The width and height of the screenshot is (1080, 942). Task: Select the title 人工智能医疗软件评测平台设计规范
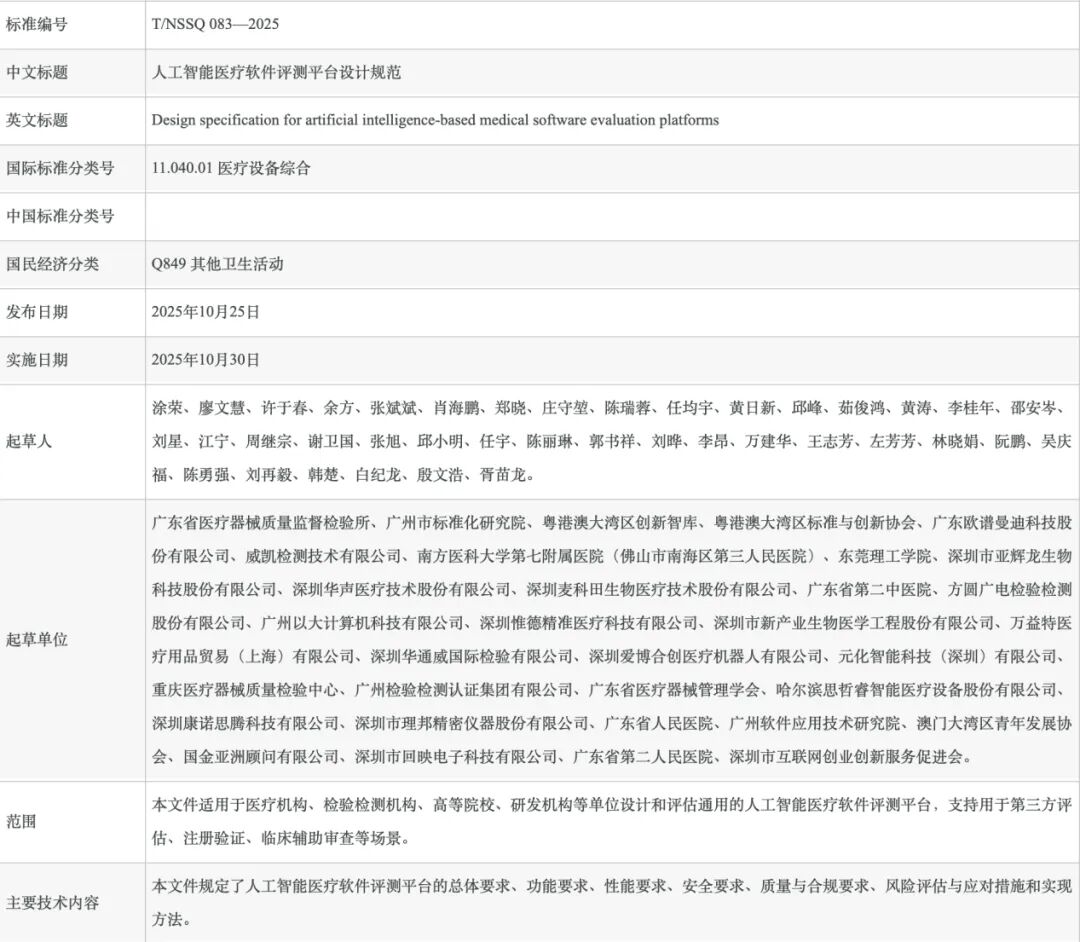click(276, 72)
